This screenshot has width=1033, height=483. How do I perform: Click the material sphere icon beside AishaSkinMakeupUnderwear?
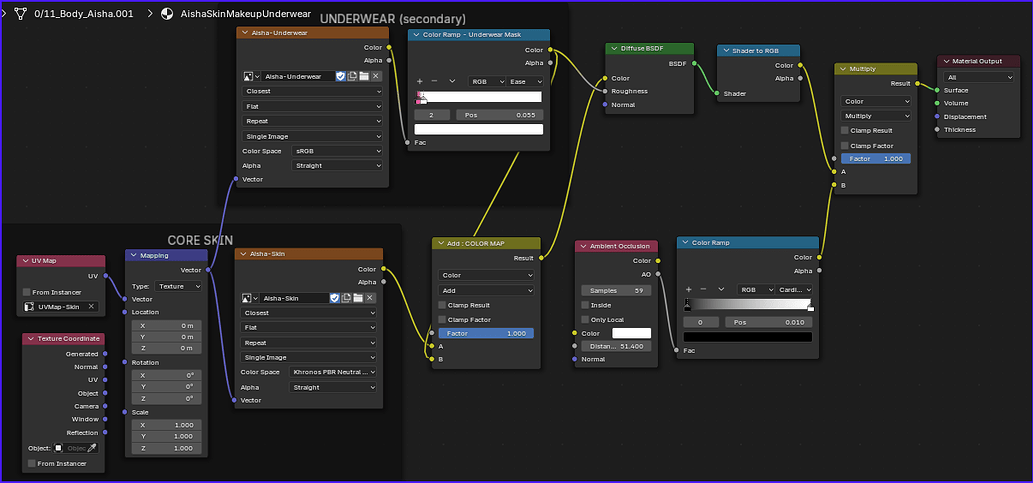(x=168, y=13)
